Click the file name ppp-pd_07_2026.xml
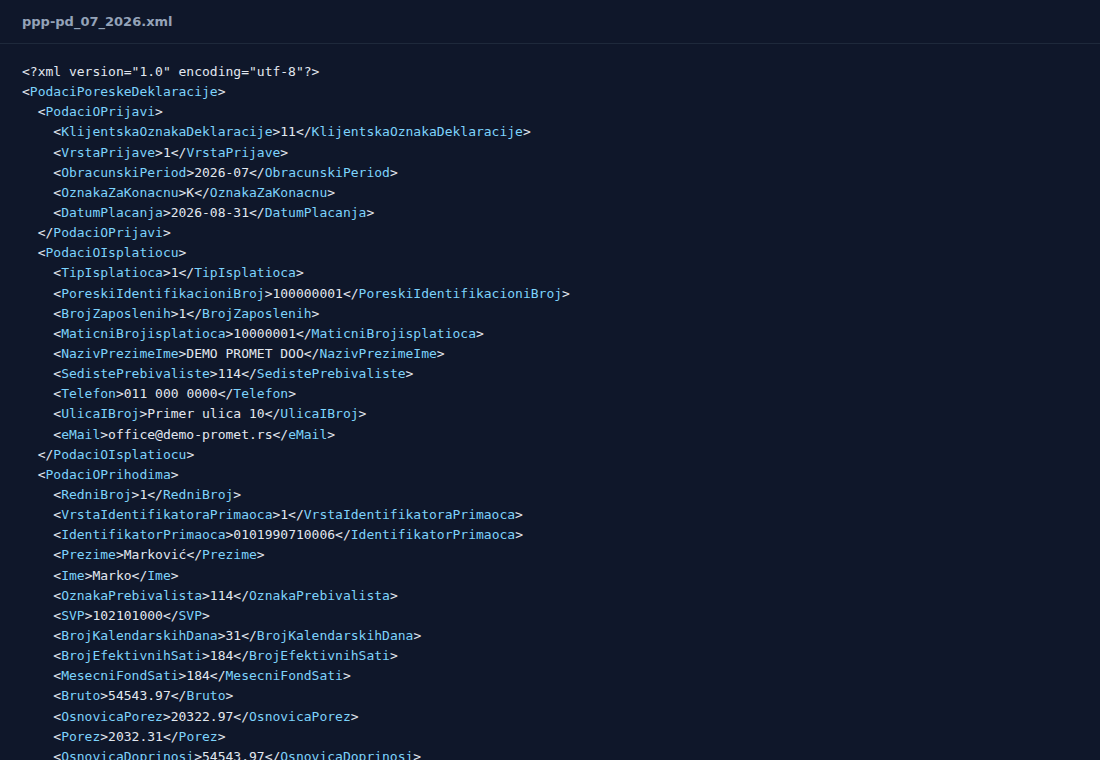Viewport: 1100px width, 760px height. click(x=97, y=22)
